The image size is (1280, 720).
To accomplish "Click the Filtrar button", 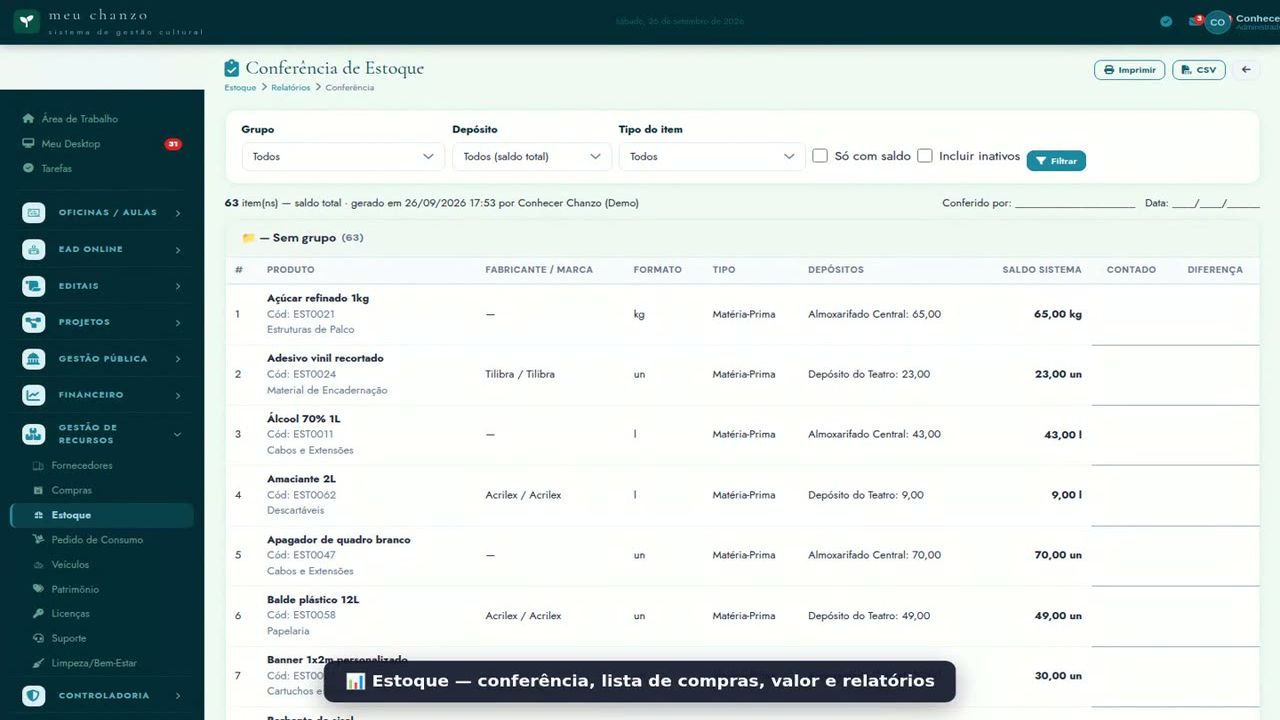I will 1056,161.
